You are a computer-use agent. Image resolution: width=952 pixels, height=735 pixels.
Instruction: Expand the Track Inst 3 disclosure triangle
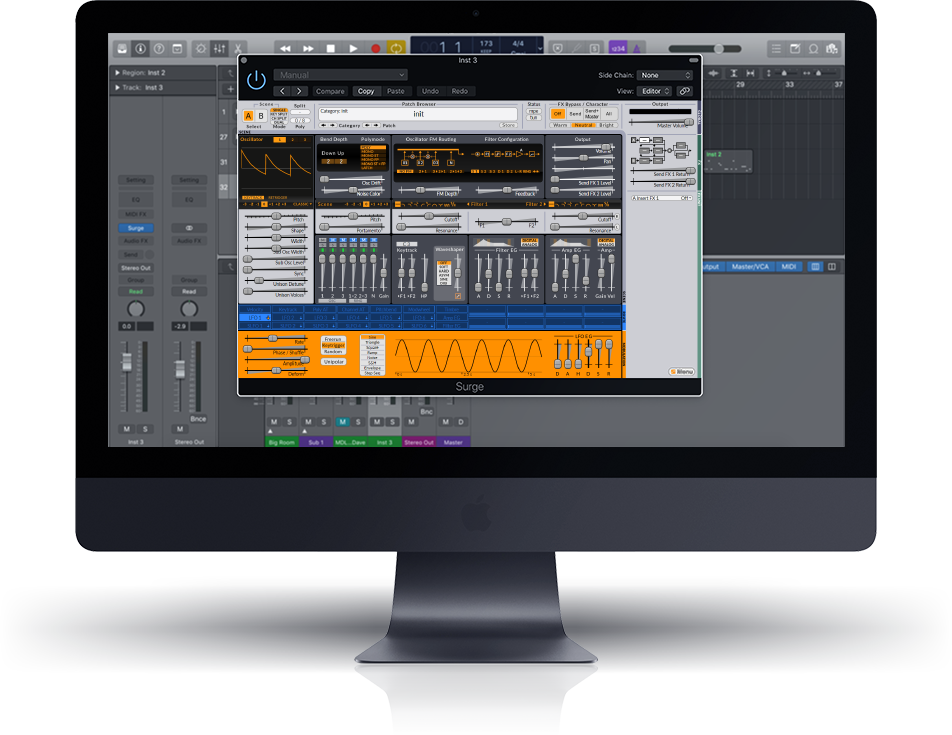(x=118, y=87)
